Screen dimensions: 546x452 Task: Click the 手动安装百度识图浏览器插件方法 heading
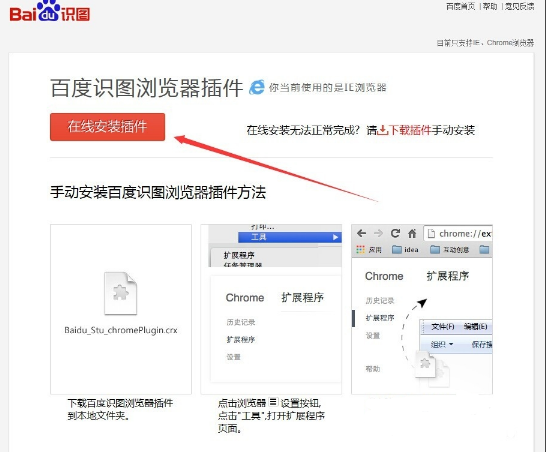click(158, 192)
